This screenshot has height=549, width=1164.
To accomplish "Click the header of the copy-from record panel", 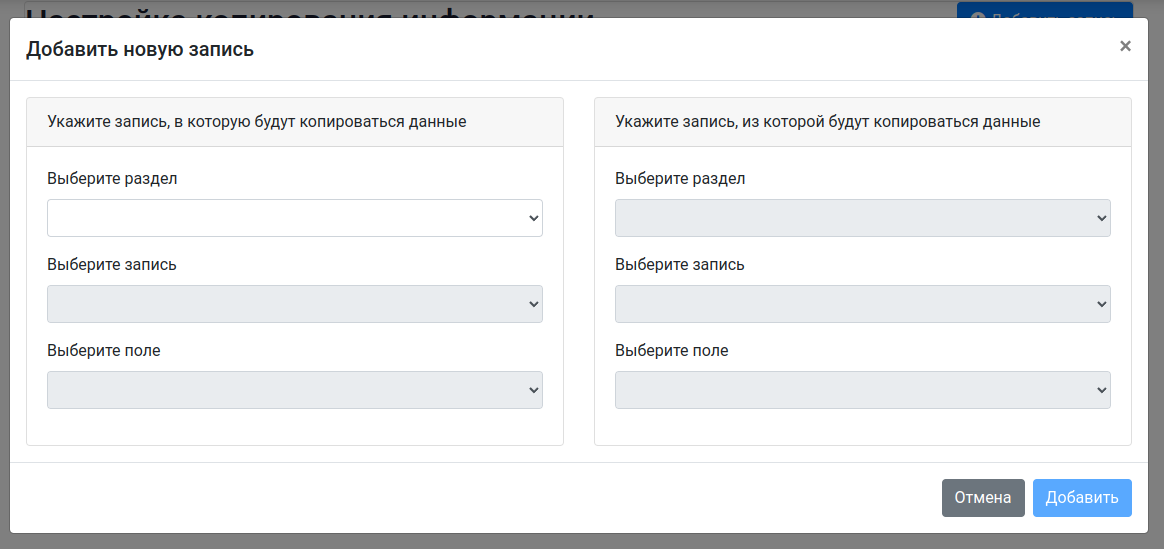I will 828,122.
